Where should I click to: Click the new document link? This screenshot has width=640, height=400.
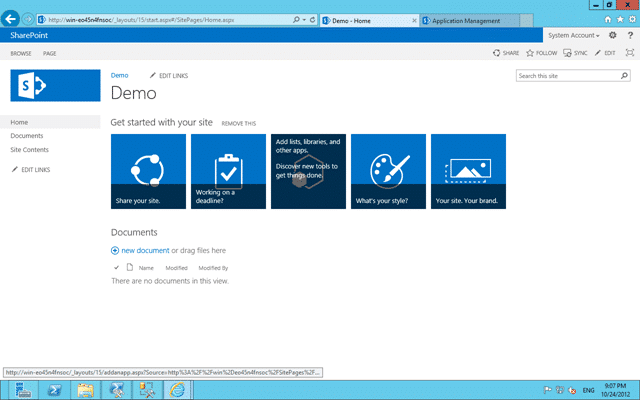point(145,250)
